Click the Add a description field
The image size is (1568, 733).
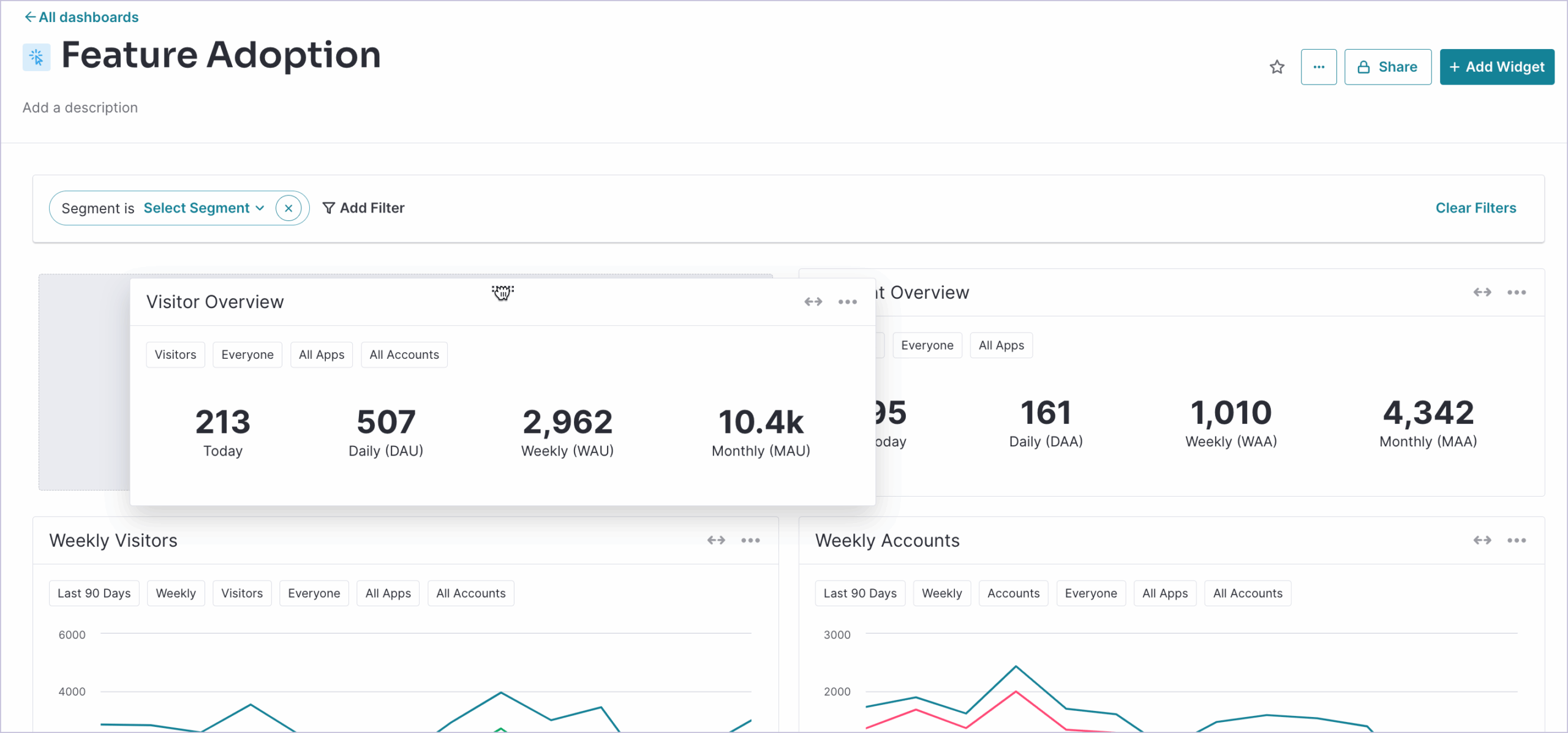click(x=80, y=107)
